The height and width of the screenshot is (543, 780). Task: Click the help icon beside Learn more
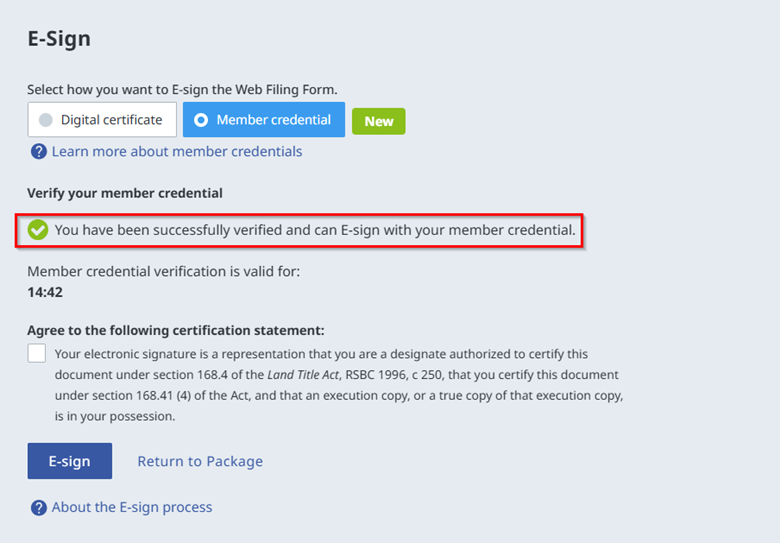(38, 152)
